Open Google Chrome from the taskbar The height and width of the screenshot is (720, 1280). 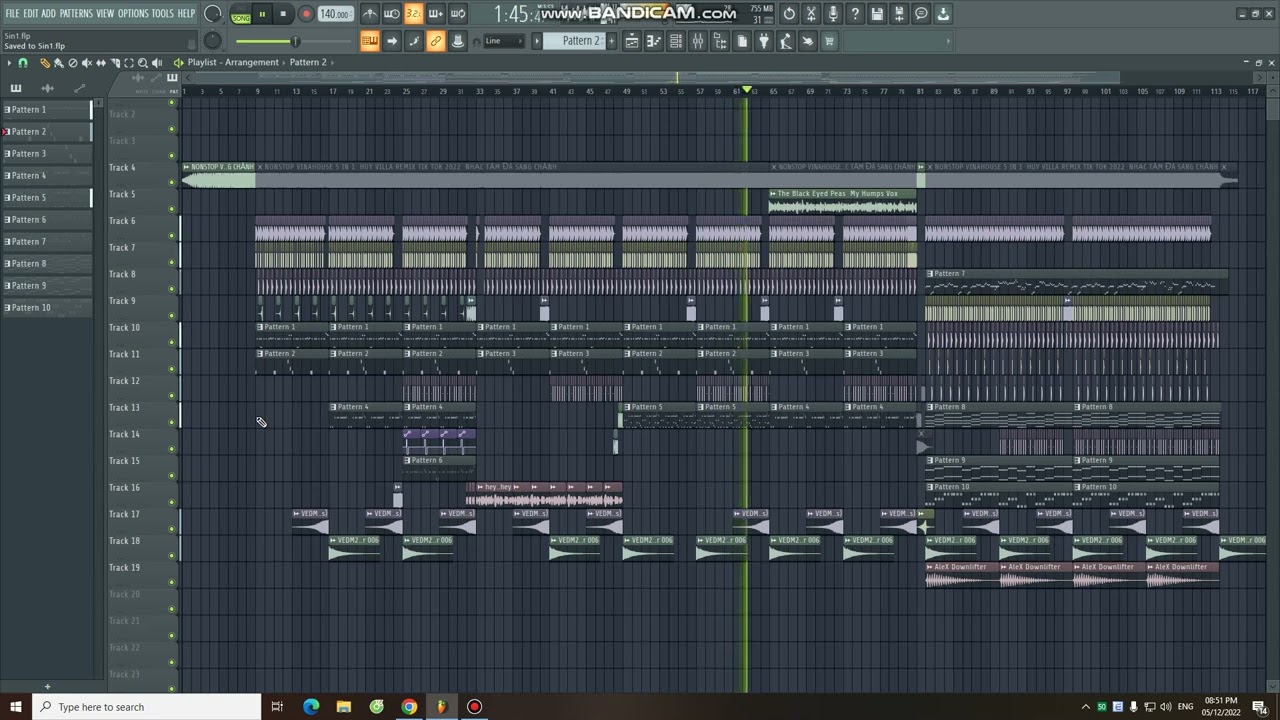pyautogui.click(x=409, y=707)
